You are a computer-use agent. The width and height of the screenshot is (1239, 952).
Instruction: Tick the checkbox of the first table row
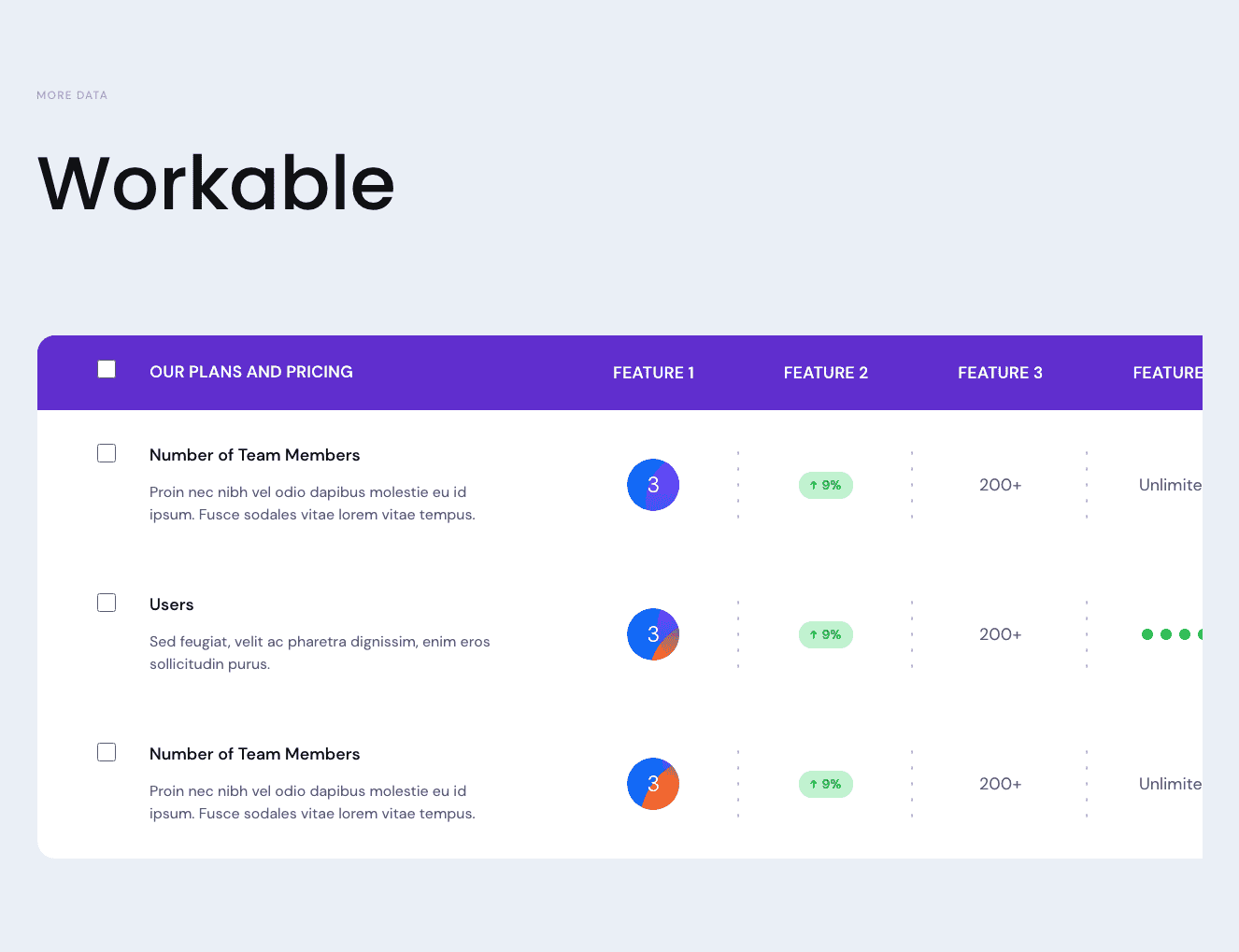107,453
